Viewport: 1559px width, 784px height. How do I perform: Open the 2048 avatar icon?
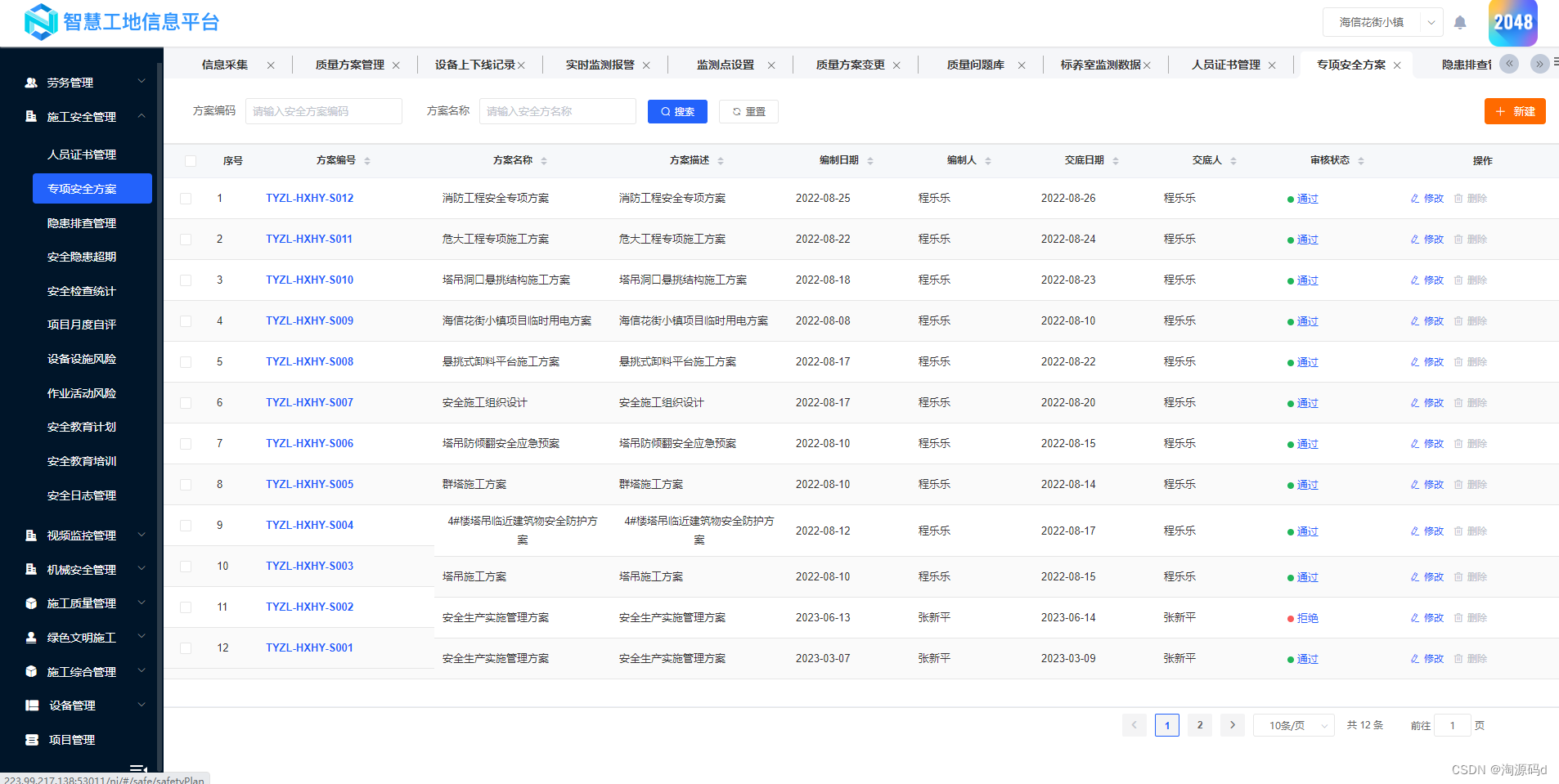coord(1513,22)
